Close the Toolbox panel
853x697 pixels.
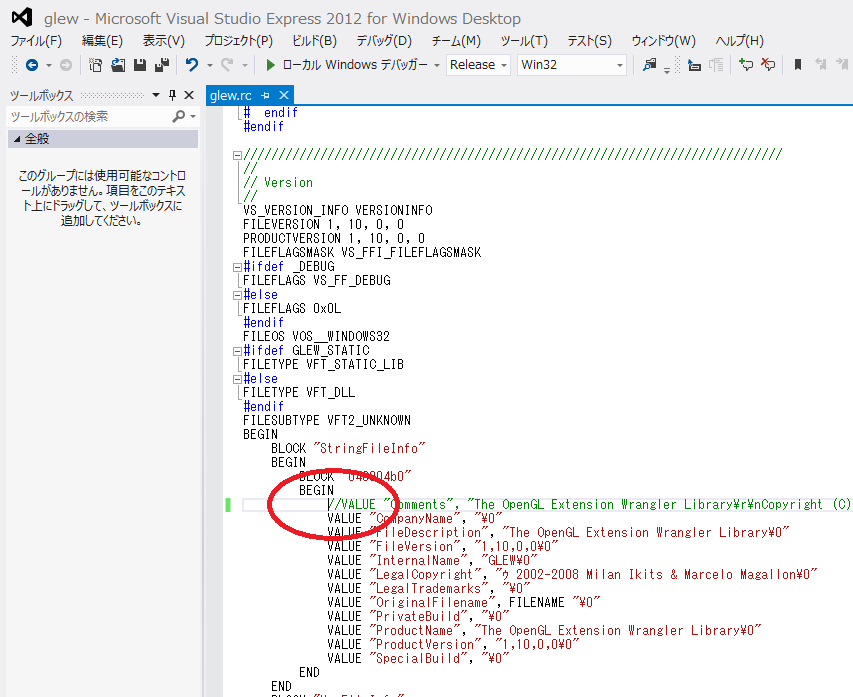tap(189, 95)
